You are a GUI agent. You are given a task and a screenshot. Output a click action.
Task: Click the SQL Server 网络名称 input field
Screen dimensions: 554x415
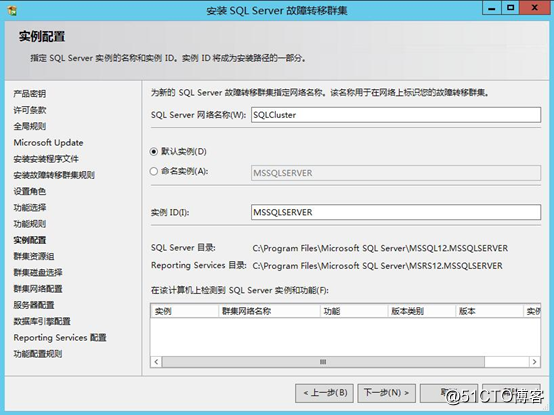396,115
